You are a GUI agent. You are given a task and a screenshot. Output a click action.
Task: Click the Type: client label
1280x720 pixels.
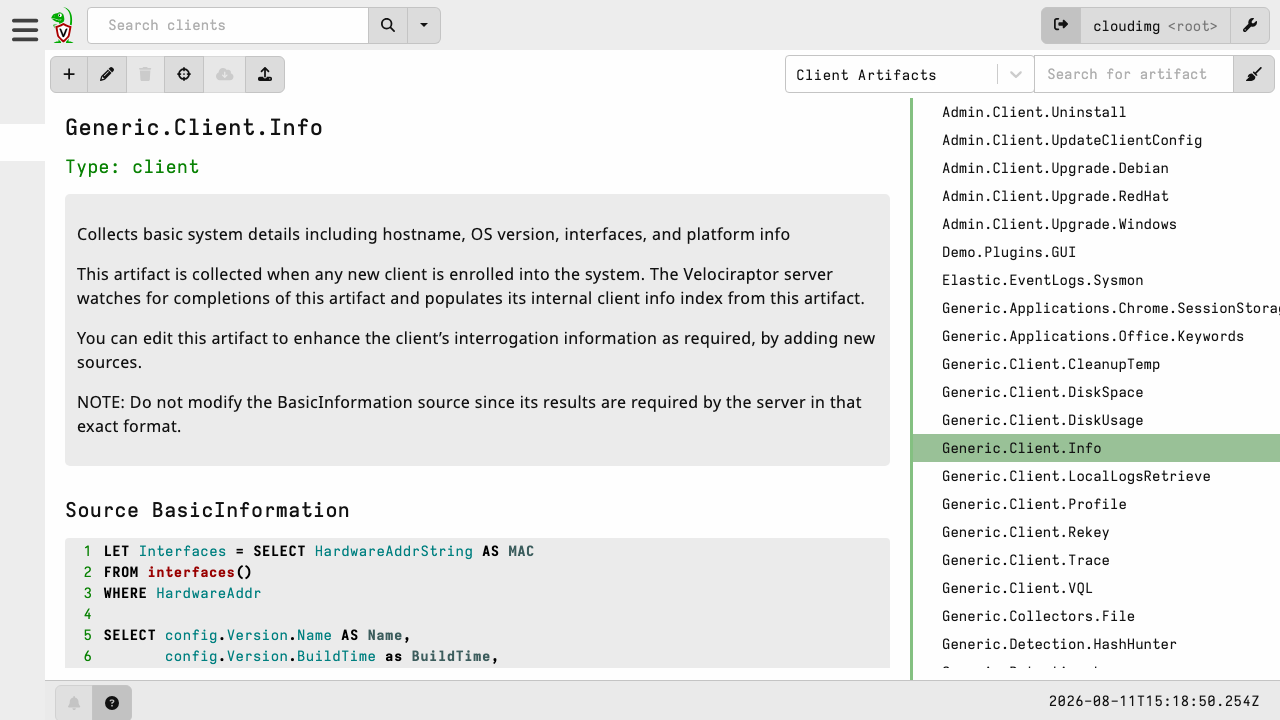(x=132, y=167)
